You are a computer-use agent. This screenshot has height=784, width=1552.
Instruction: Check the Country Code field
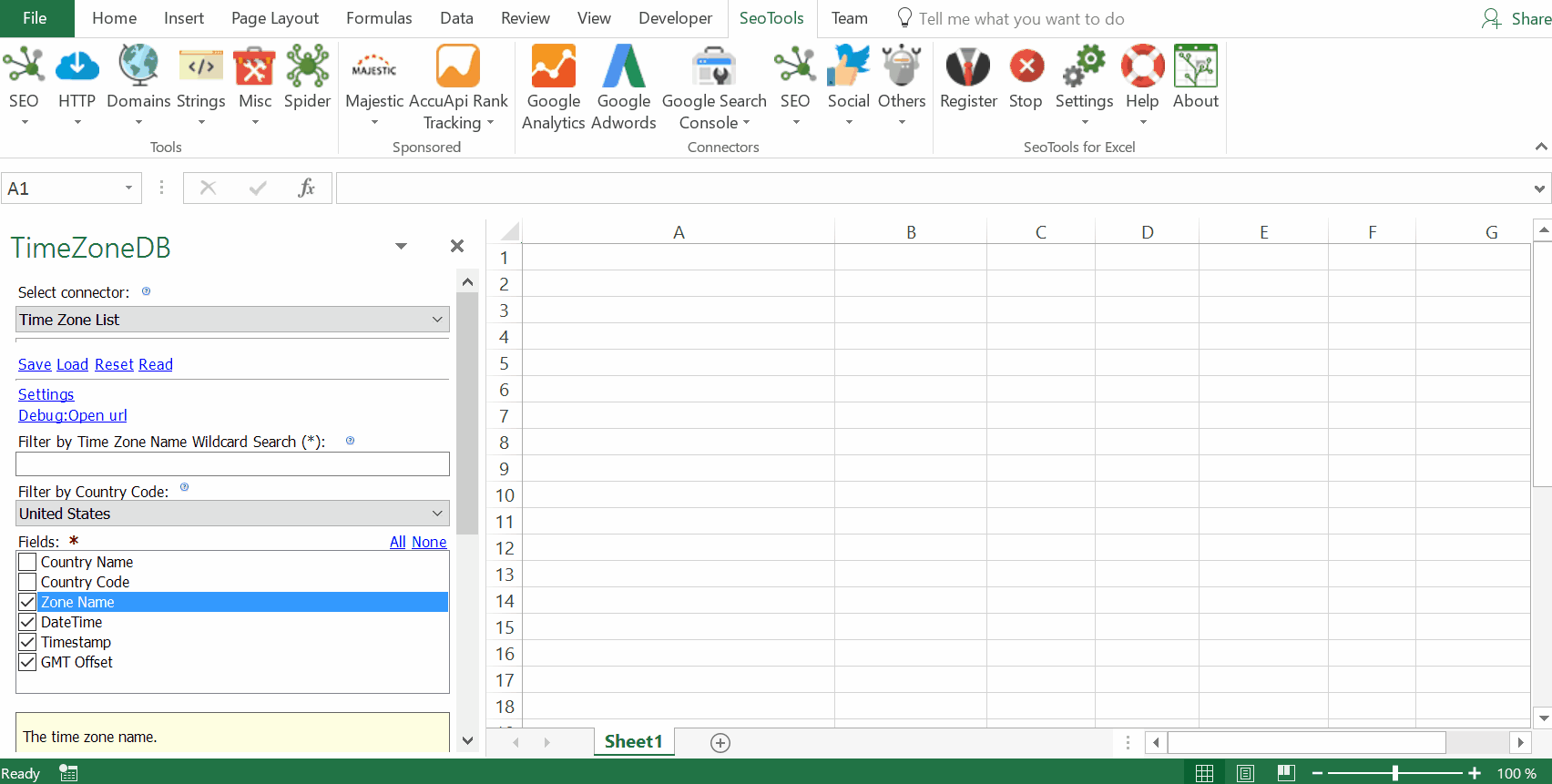pyautogui.click(x=27, y=582)
